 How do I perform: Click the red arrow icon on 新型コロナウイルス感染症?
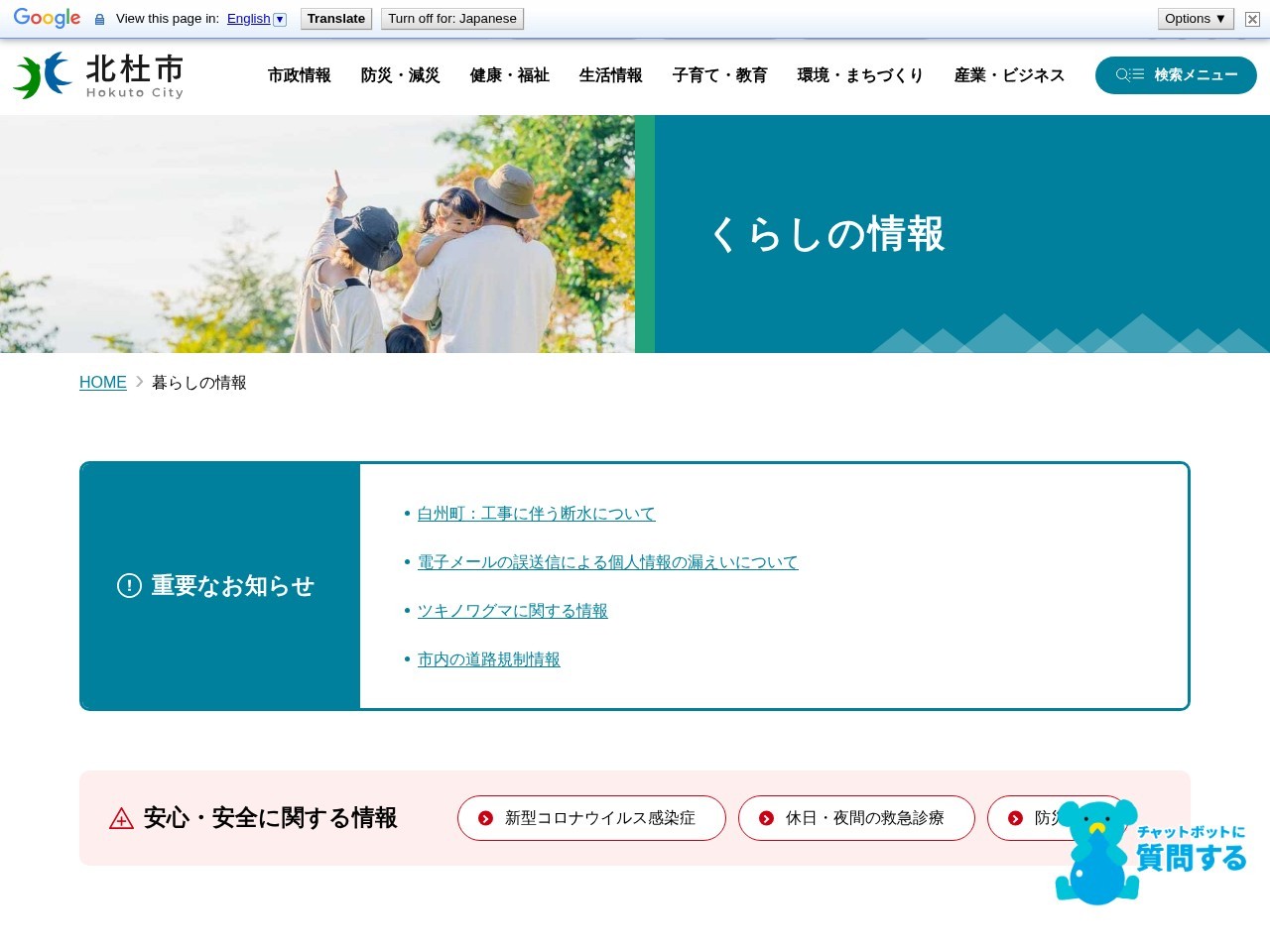[x=485, y=818]
